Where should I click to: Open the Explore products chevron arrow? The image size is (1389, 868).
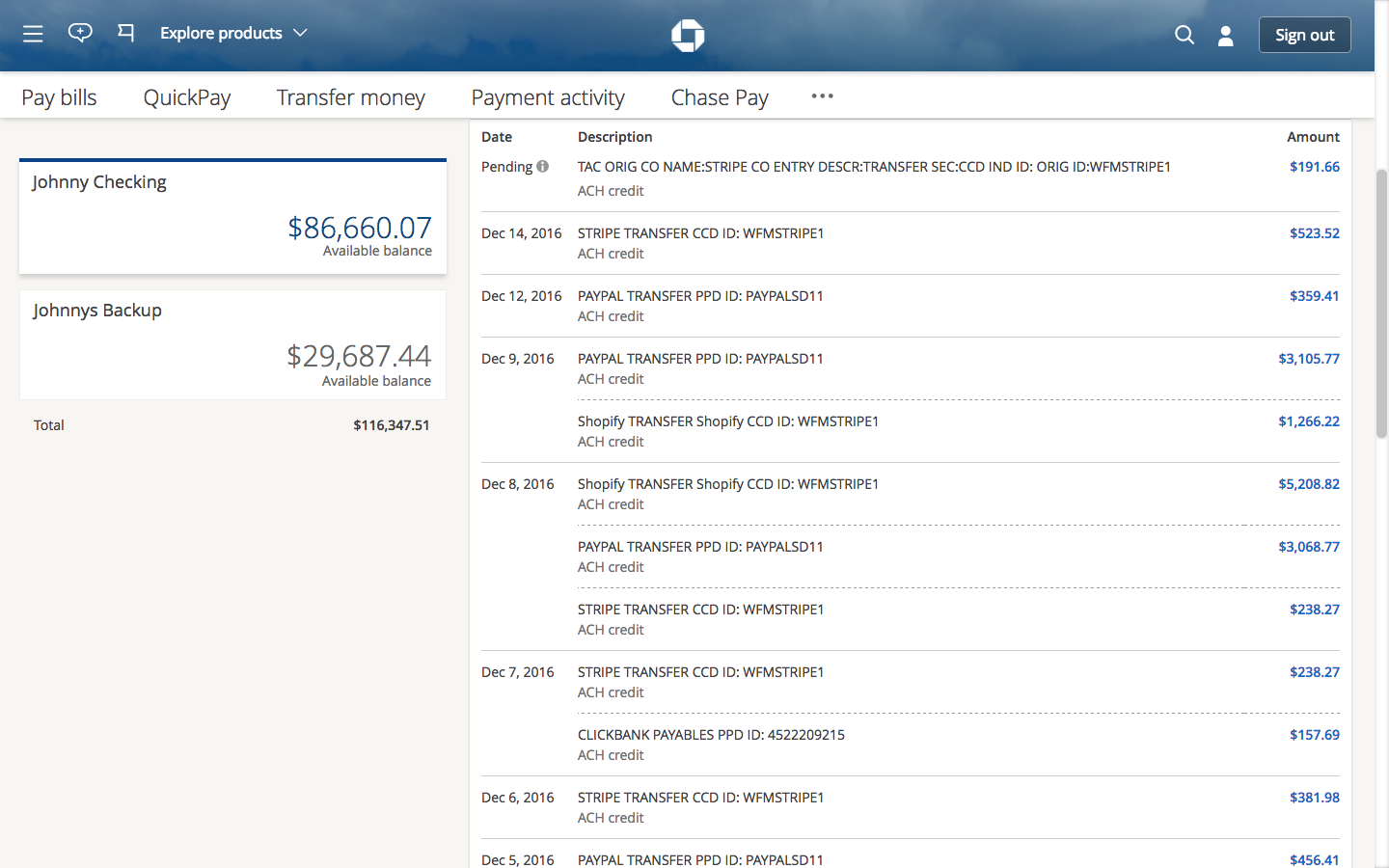pyautogui.click(x=301, y=33)
